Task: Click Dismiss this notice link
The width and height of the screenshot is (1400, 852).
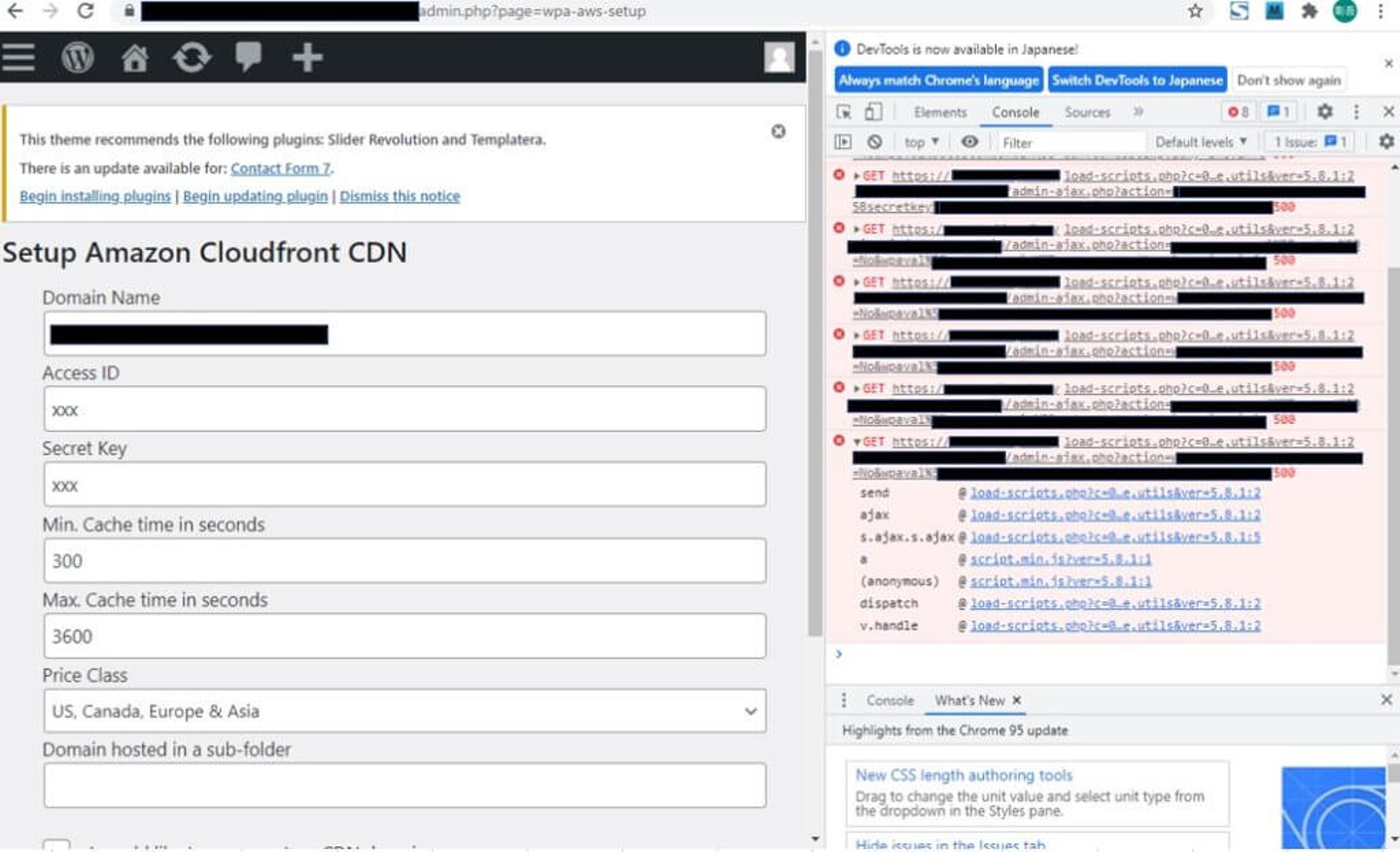Action: pyautogui.click(x=400, y=196)
